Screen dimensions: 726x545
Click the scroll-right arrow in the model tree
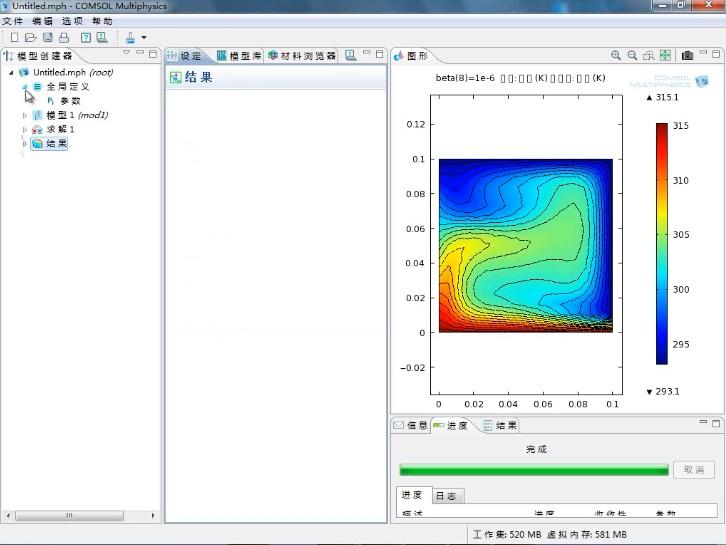[153, 515]
